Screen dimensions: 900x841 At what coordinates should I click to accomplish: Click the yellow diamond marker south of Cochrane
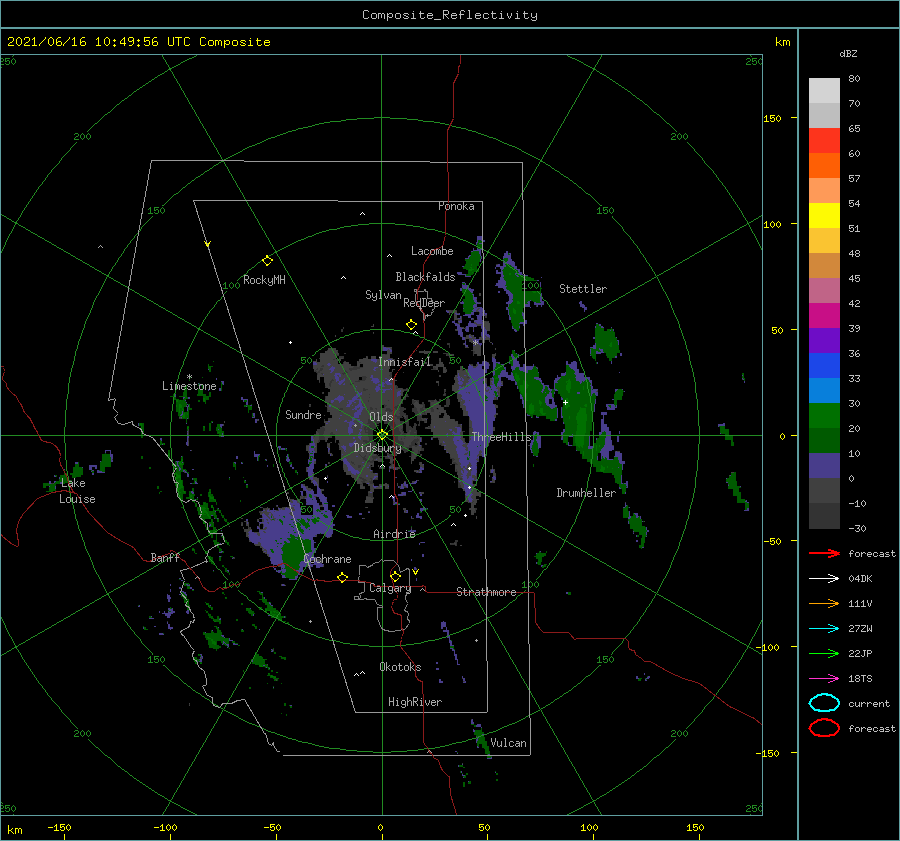(x=342, y=577)
